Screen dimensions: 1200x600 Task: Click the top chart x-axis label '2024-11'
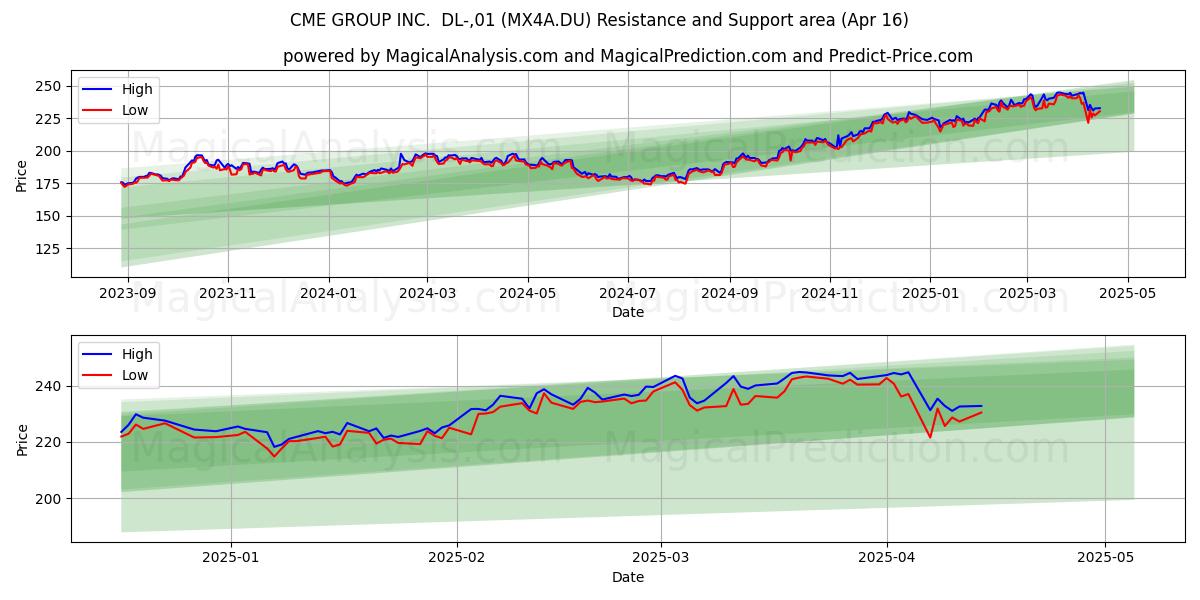click(x=829, y=294)
